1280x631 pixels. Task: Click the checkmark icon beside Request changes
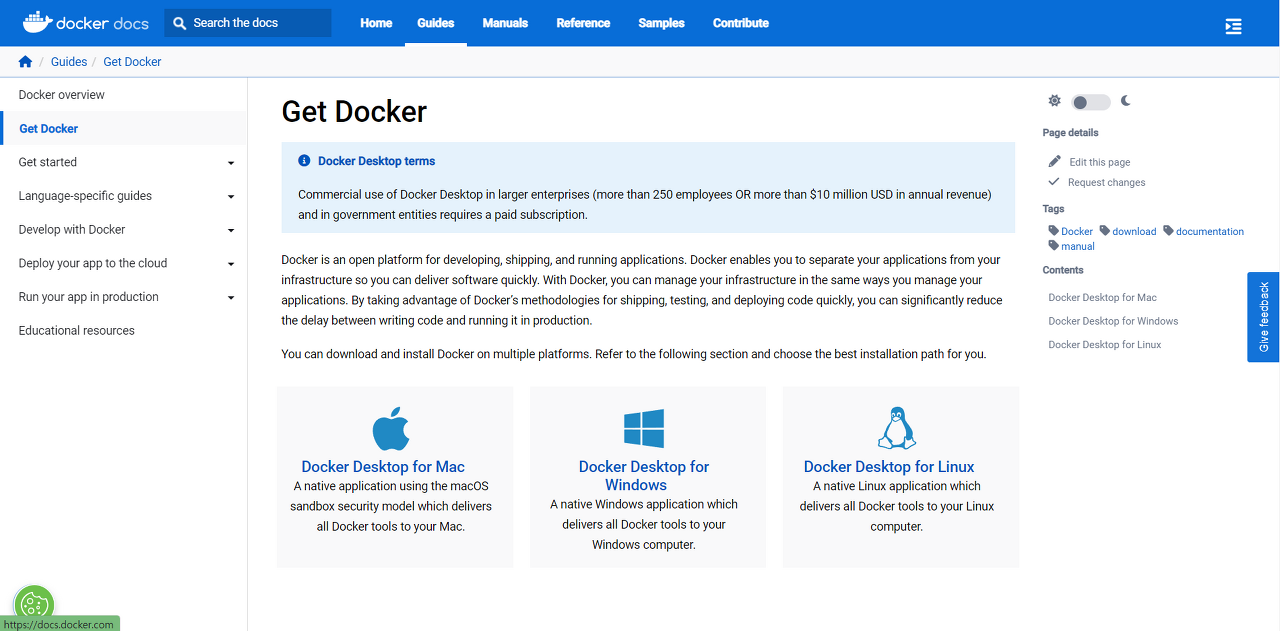(x=1053, y=182)
